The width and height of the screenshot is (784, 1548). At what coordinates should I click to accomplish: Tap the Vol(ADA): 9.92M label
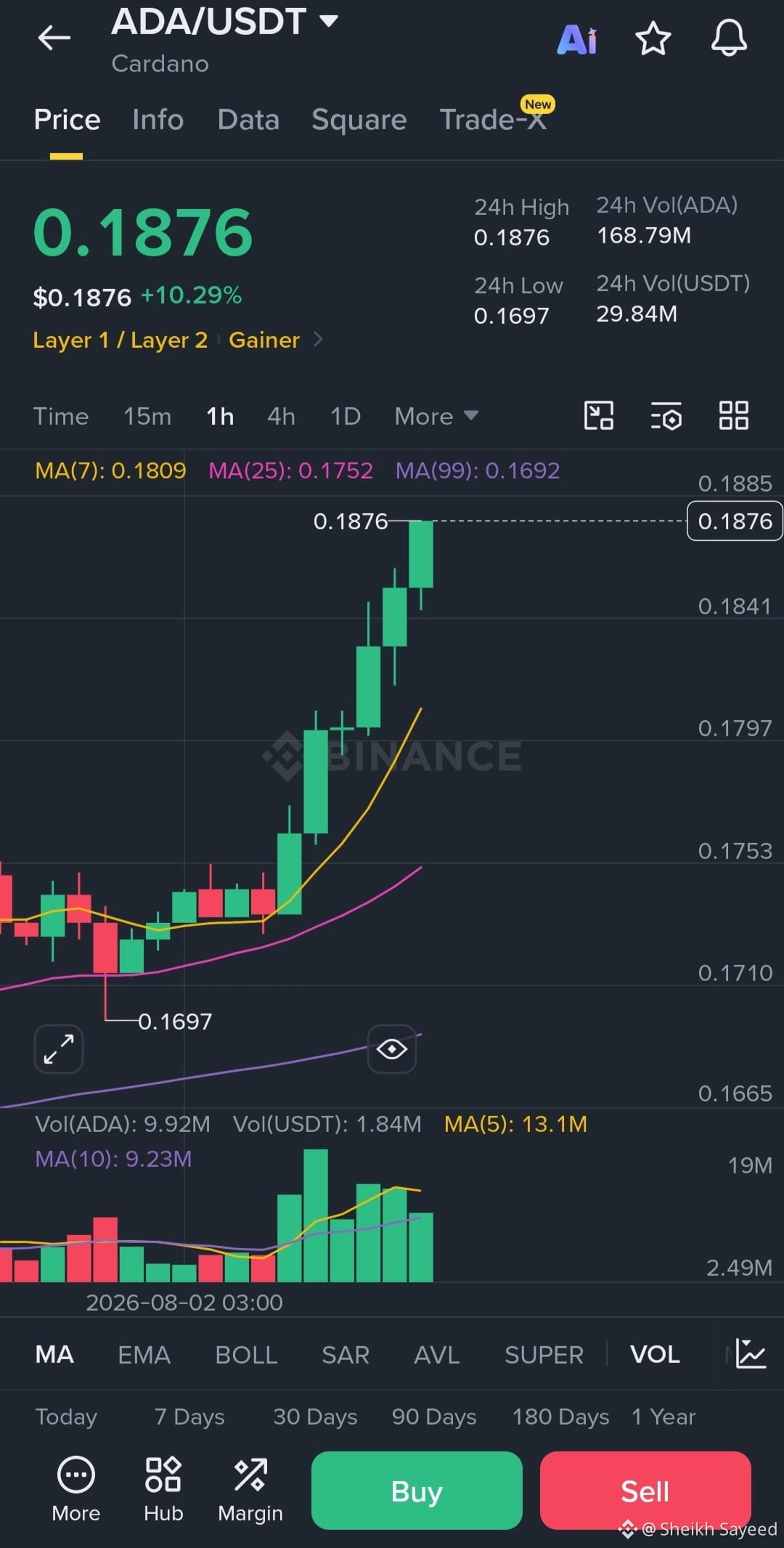[x=123, y=1124]
